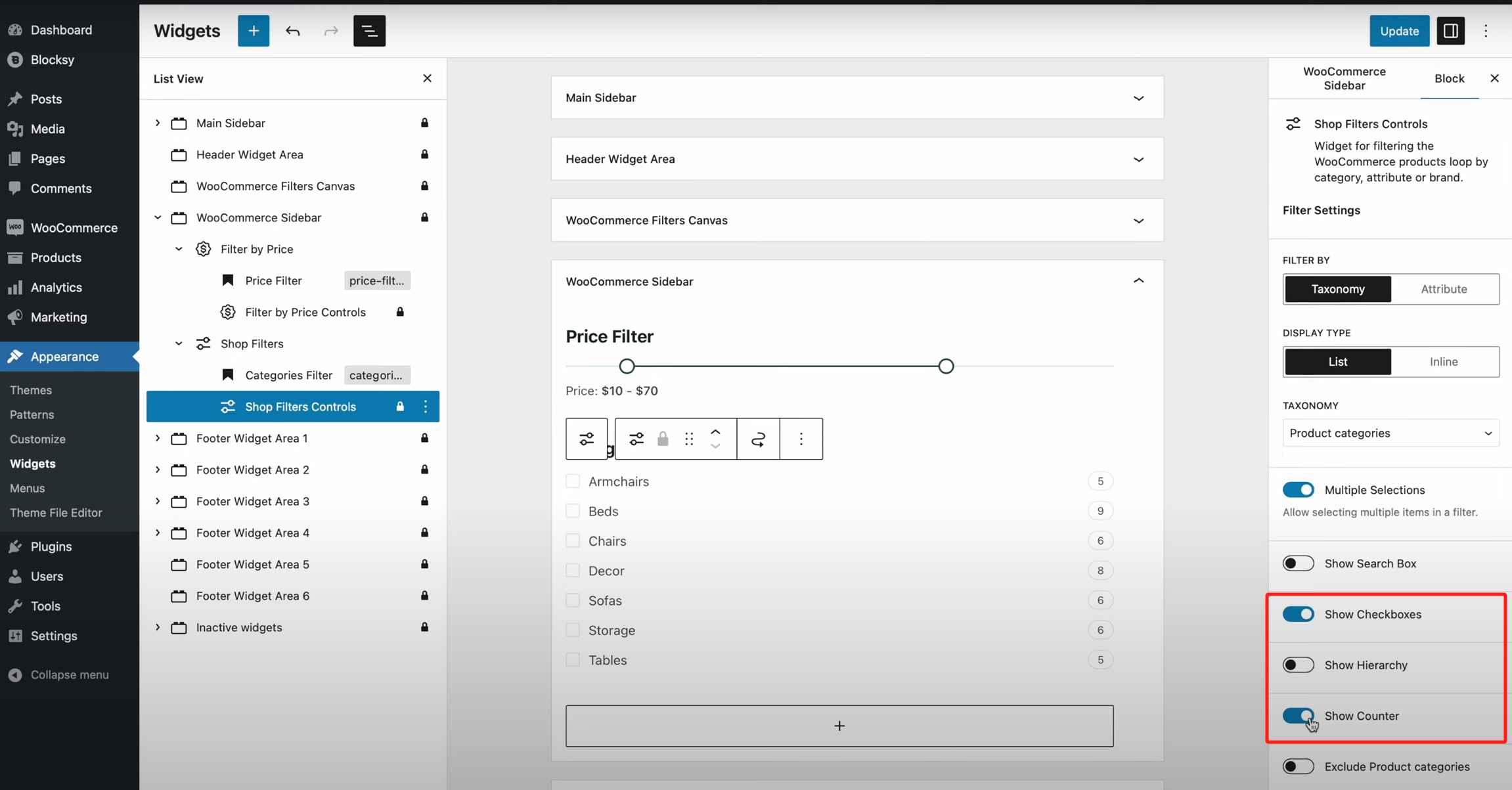
Task: Move block up with the arrow
Action: [715, 432]
